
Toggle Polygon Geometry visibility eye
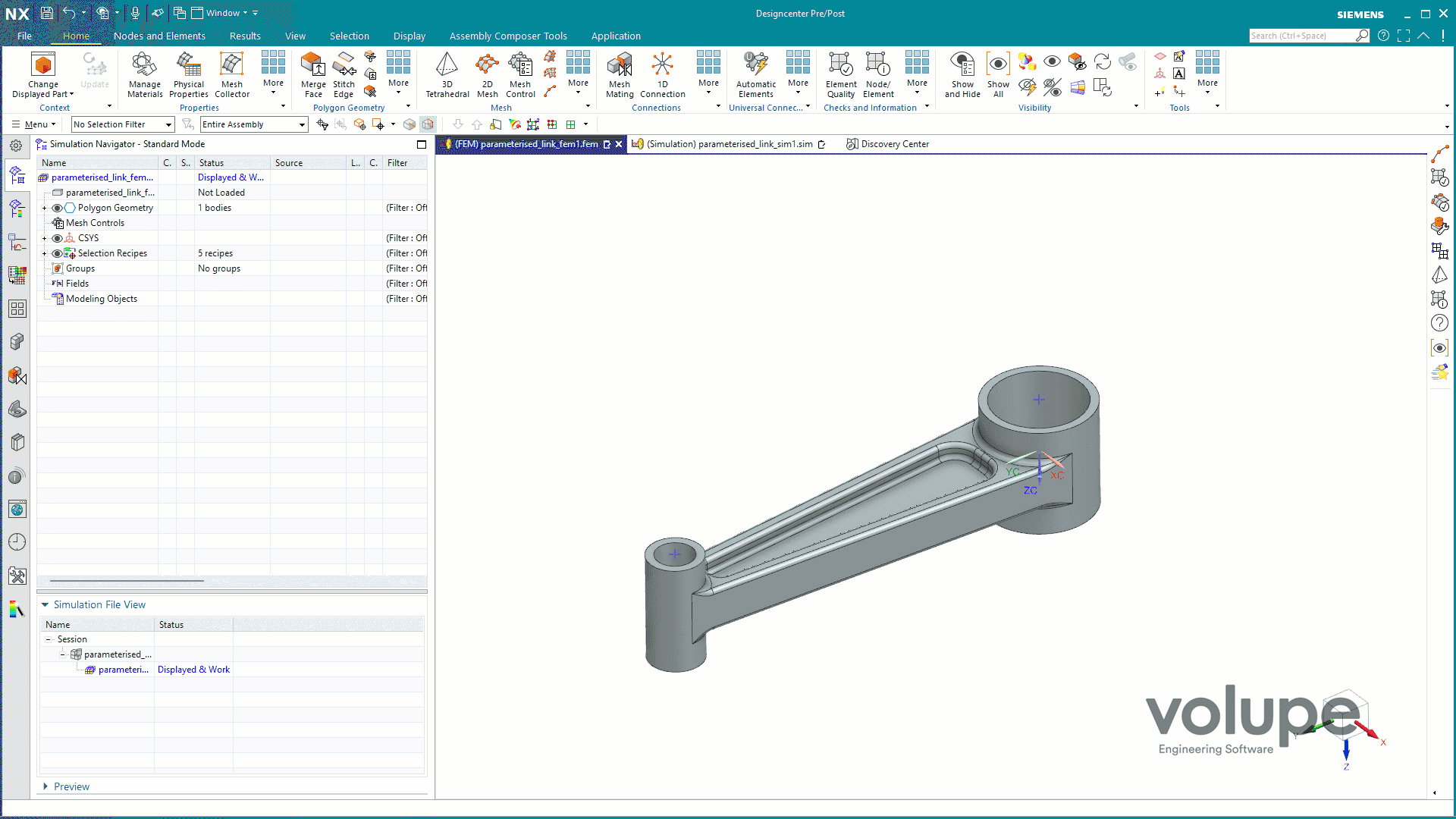(57, 208)
